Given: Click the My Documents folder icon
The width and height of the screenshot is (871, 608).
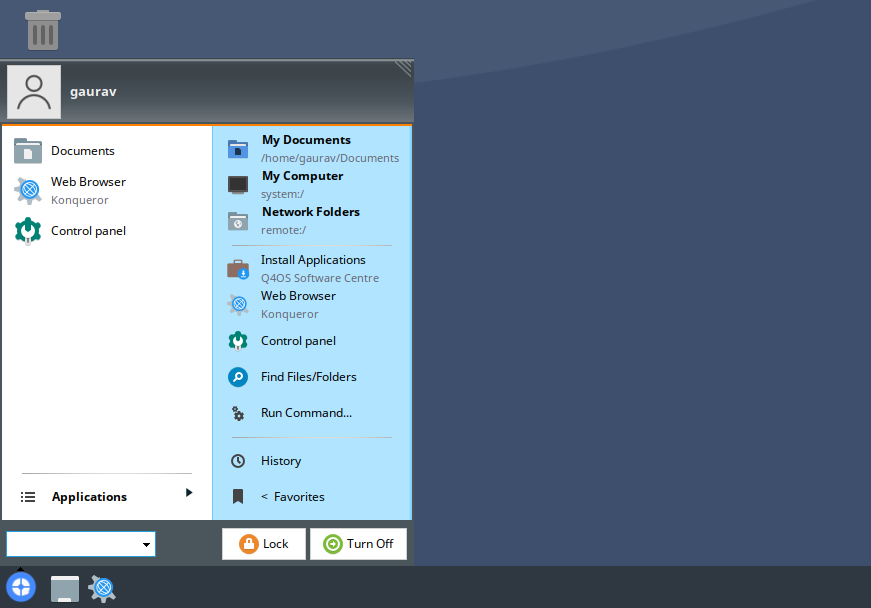Looking at the screenshot, I should point(238,149).
